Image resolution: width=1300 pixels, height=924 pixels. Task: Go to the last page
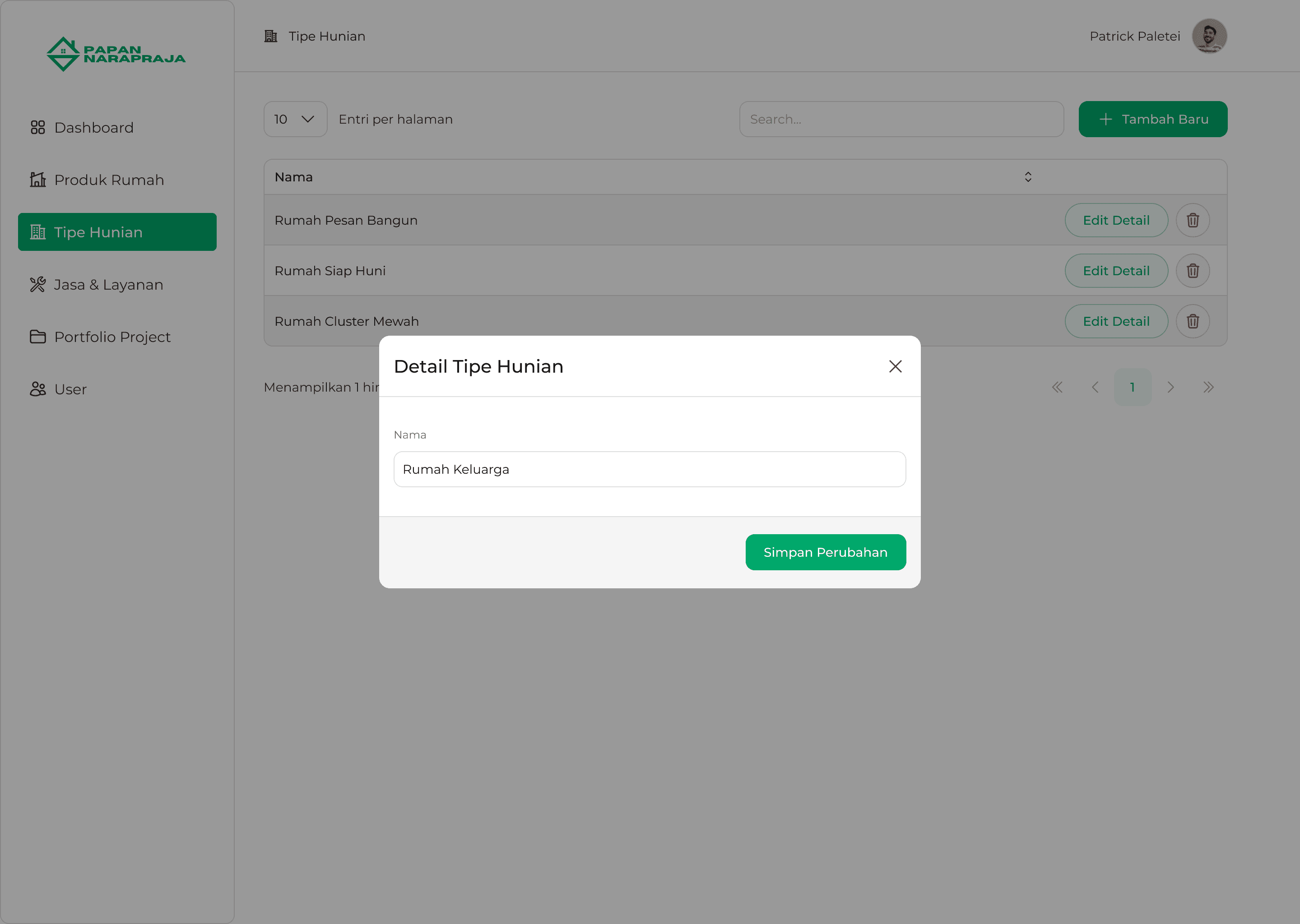[1208, 388]
